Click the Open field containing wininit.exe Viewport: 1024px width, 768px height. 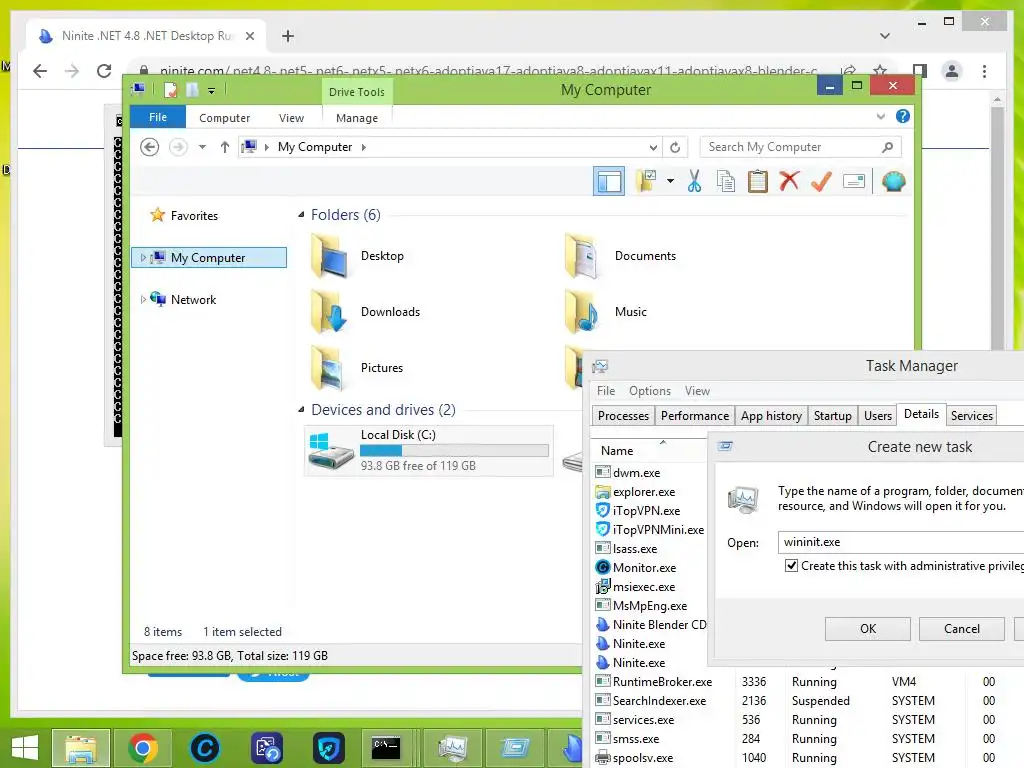901,542
